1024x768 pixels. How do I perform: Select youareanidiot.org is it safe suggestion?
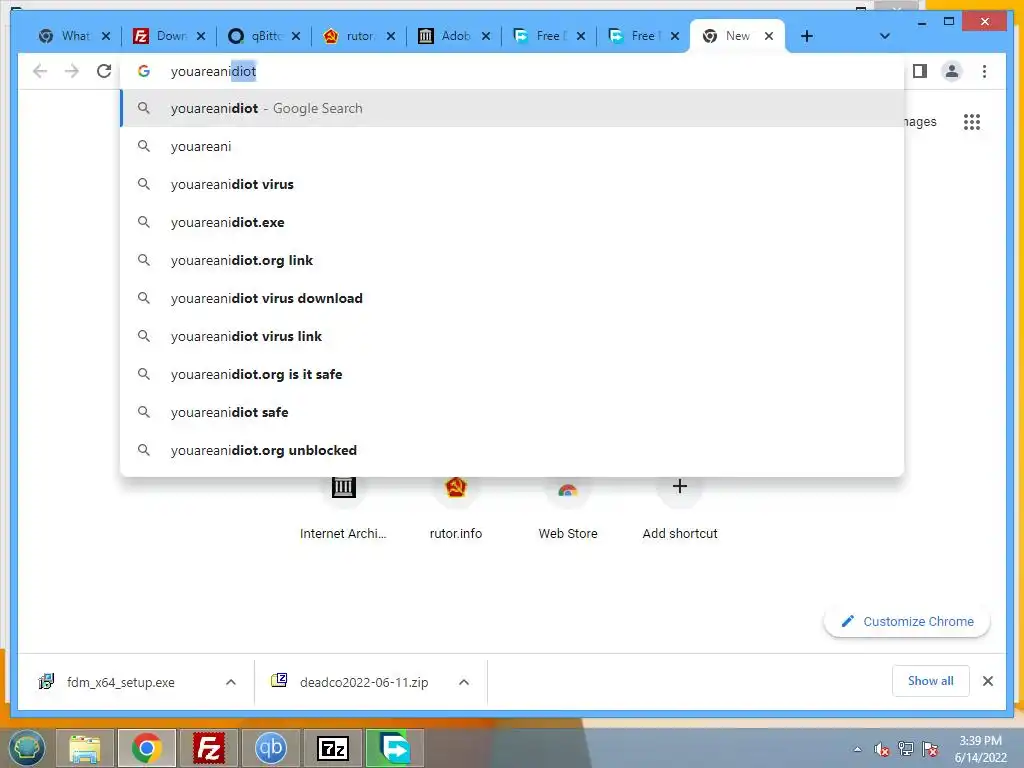point(512,374)
